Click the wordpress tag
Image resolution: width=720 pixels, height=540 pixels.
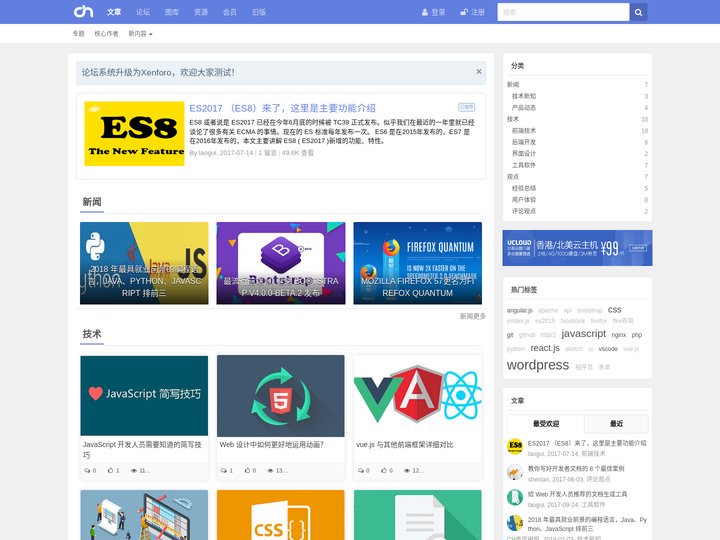click(x=538, y=365)
